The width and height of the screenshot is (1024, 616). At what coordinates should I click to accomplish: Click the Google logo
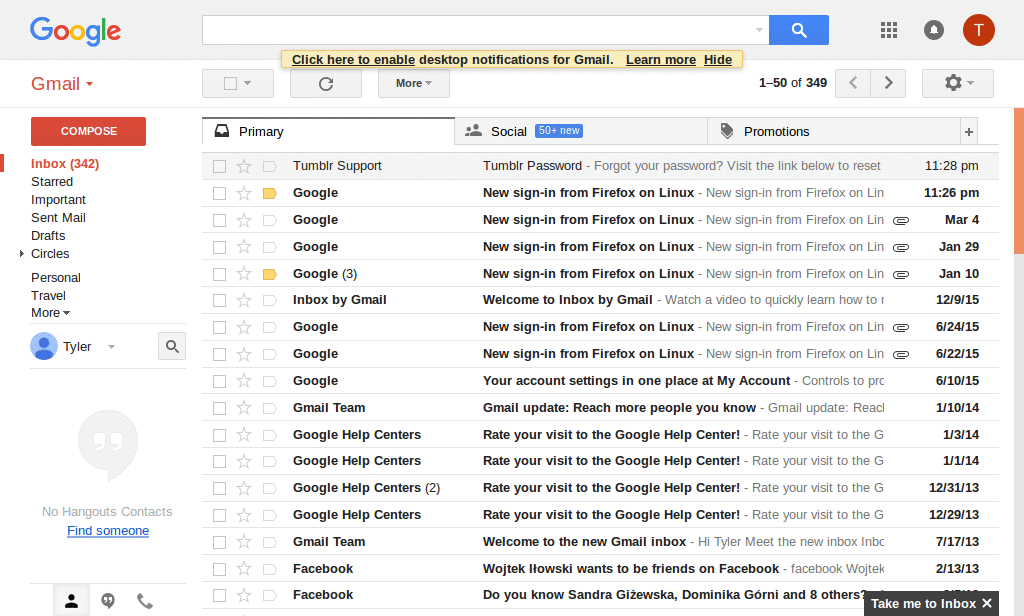point(75,31)
